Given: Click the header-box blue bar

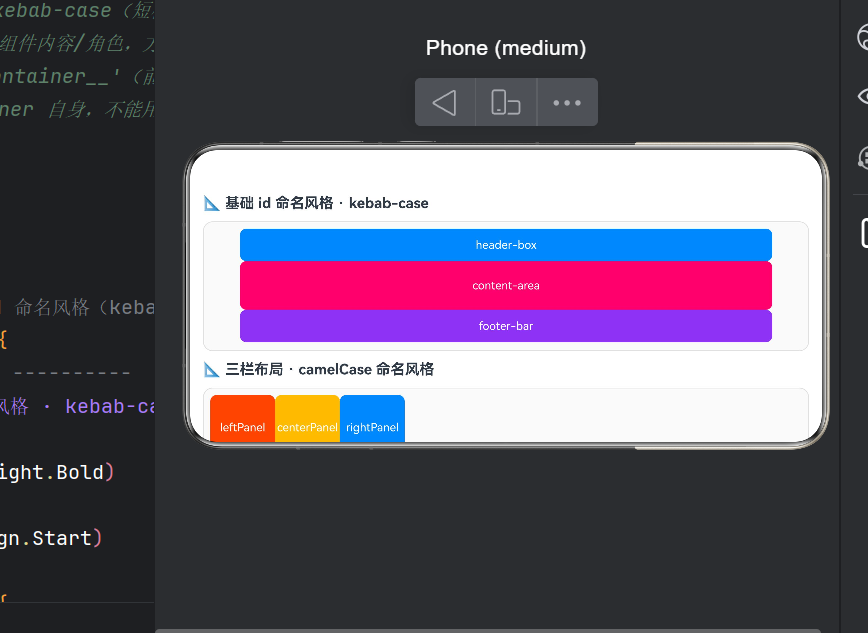Looking at the screenshot, I should [505, 245].
